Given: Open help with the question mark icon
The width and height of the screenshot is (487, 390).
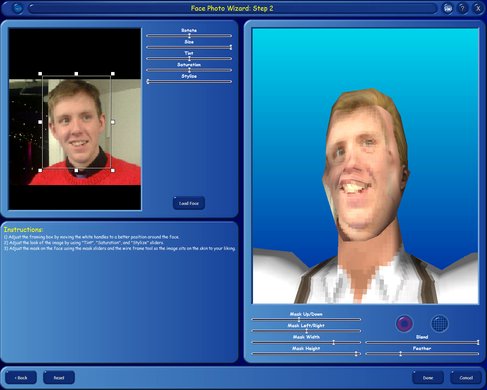Looking at the screenshot, I should click(463, 9).
